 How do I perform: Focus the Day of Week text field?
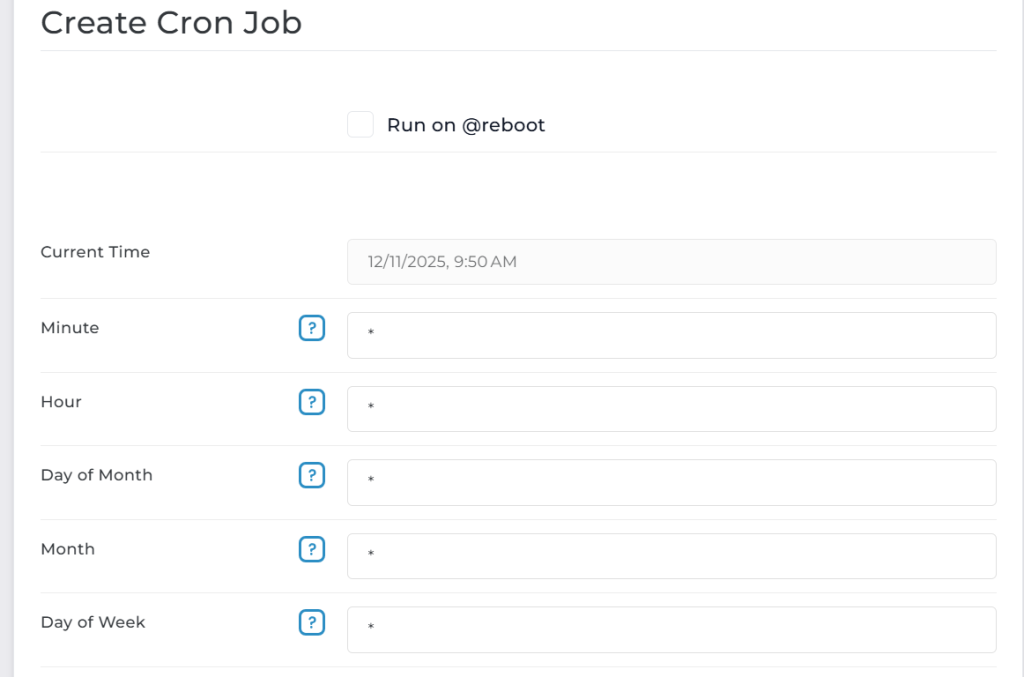(671, 629)
